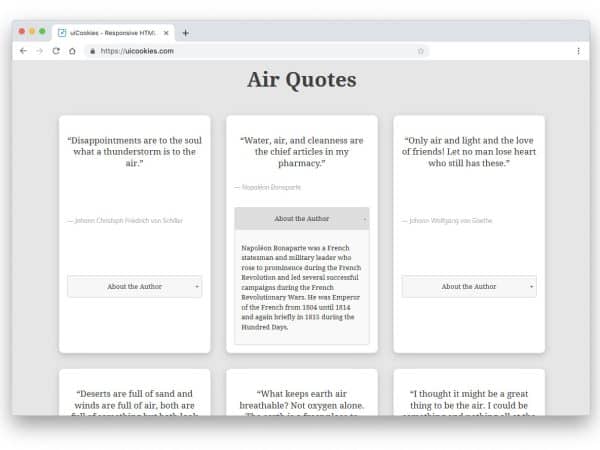Expand About the Author under Goethe quote
The height and width of the screenshot is (450, 600).
pos(469,287)
